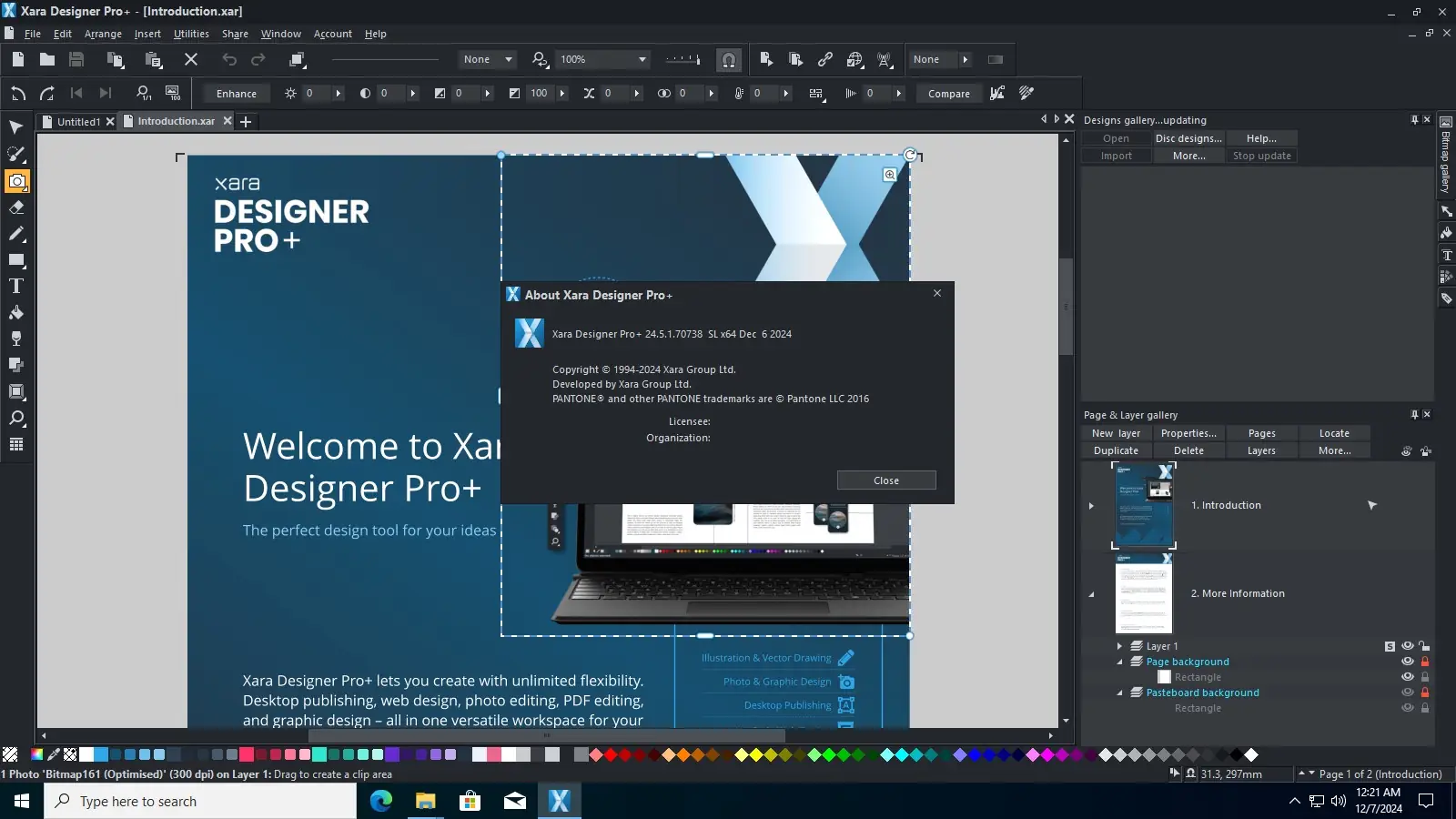
Task: Select the 1. Introduction page thumbnail
Action: click(x=1144, y=506)
